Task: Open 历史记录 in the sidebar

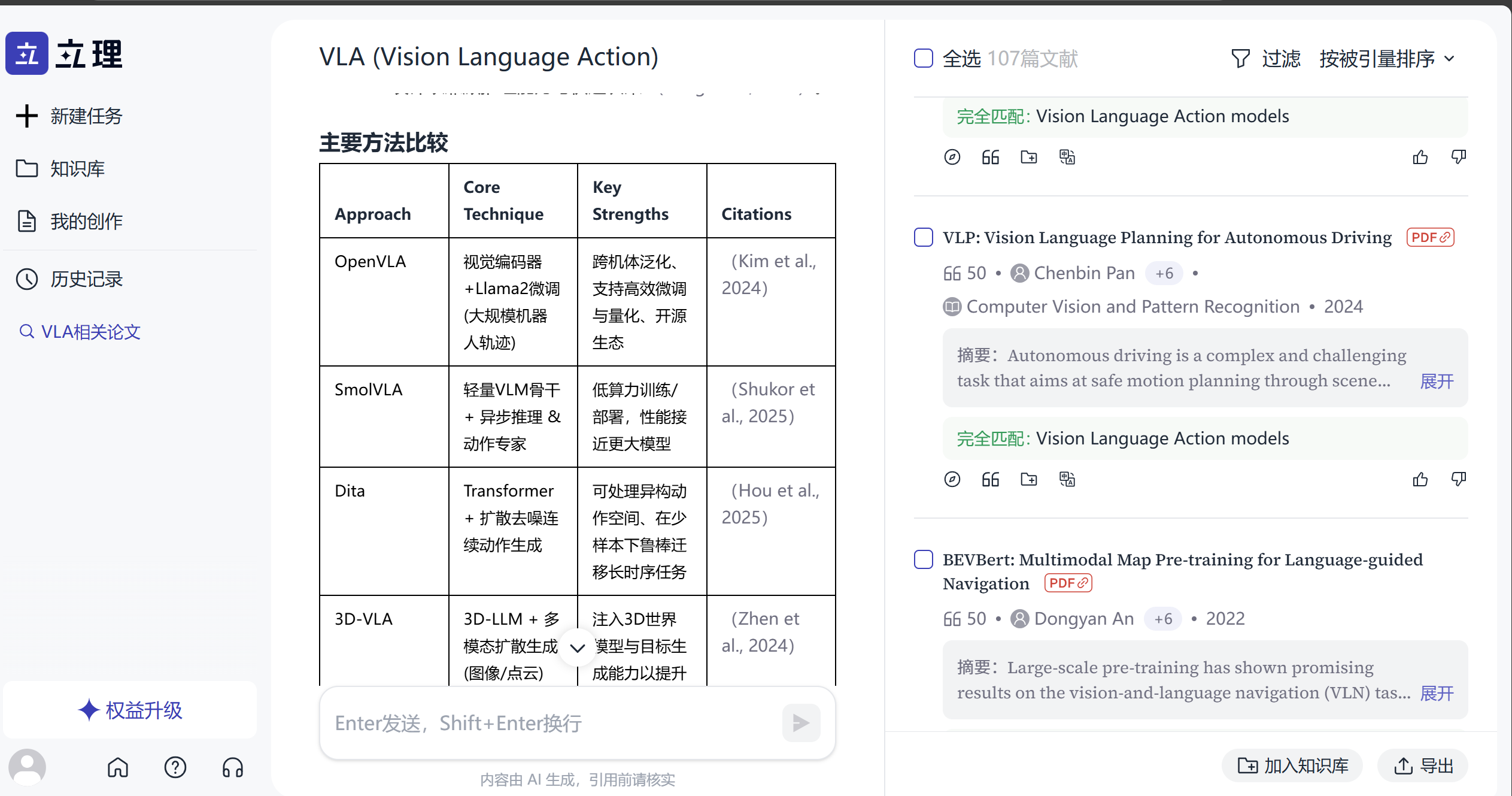Action: 86,279
